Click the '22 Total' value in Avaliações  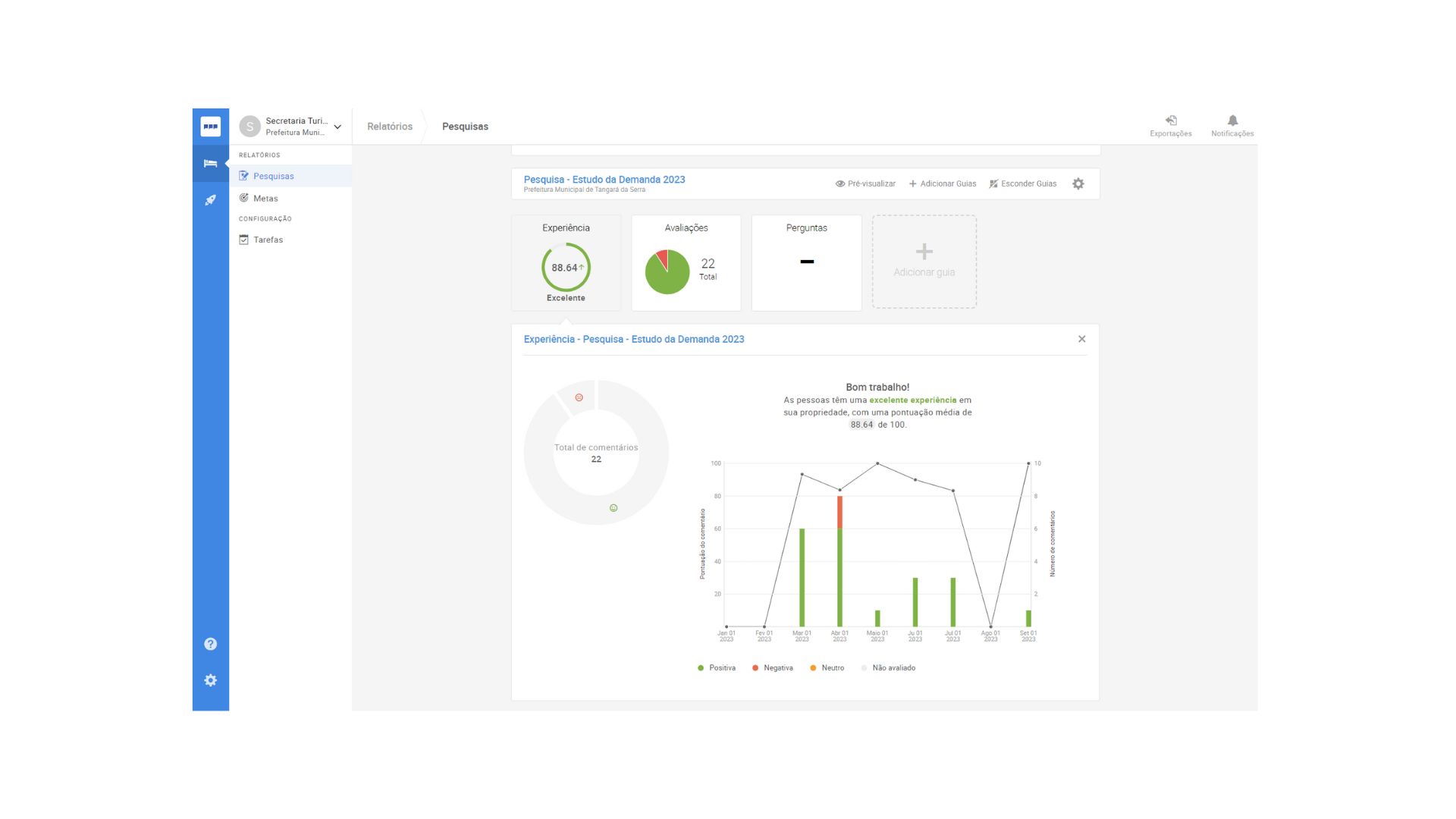(x=708, y=268)
